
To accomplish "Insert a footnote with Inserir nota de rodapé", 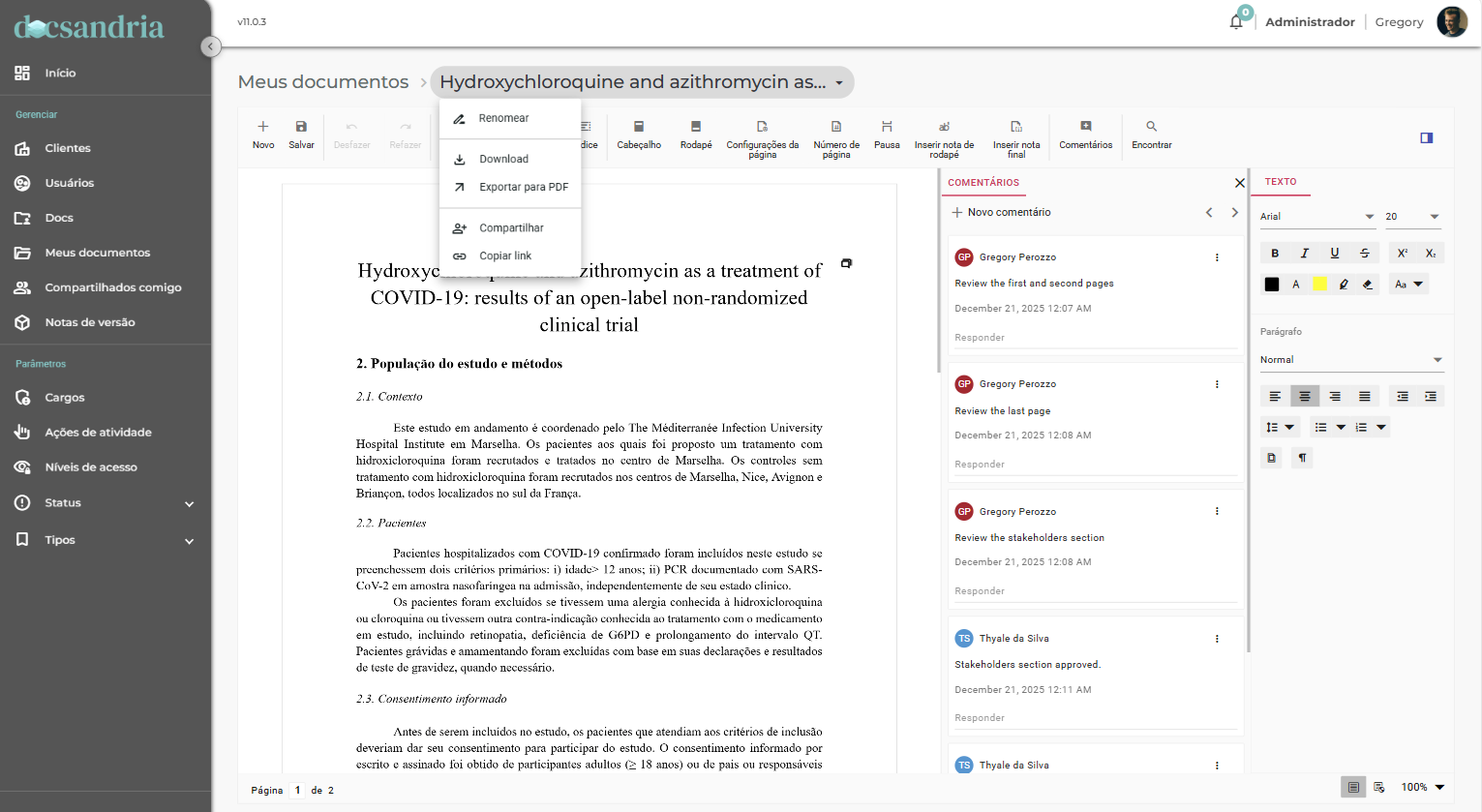I will click(x=944, y=138).
